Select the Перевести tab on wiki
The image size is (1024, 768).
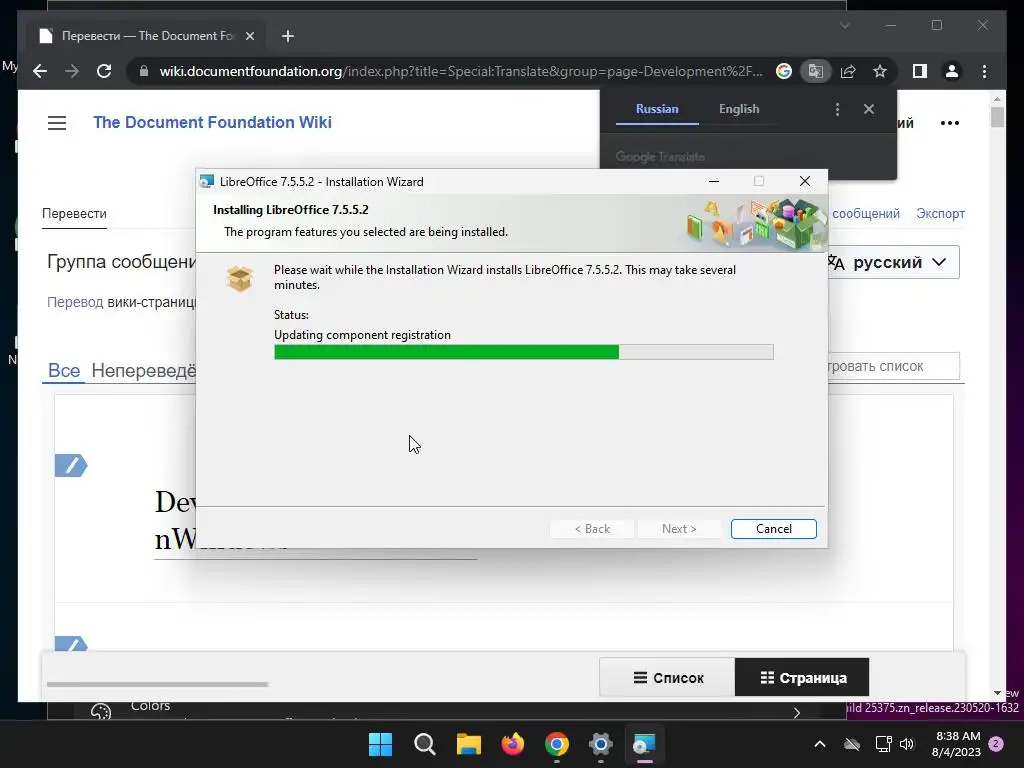(x=74, y=214)
